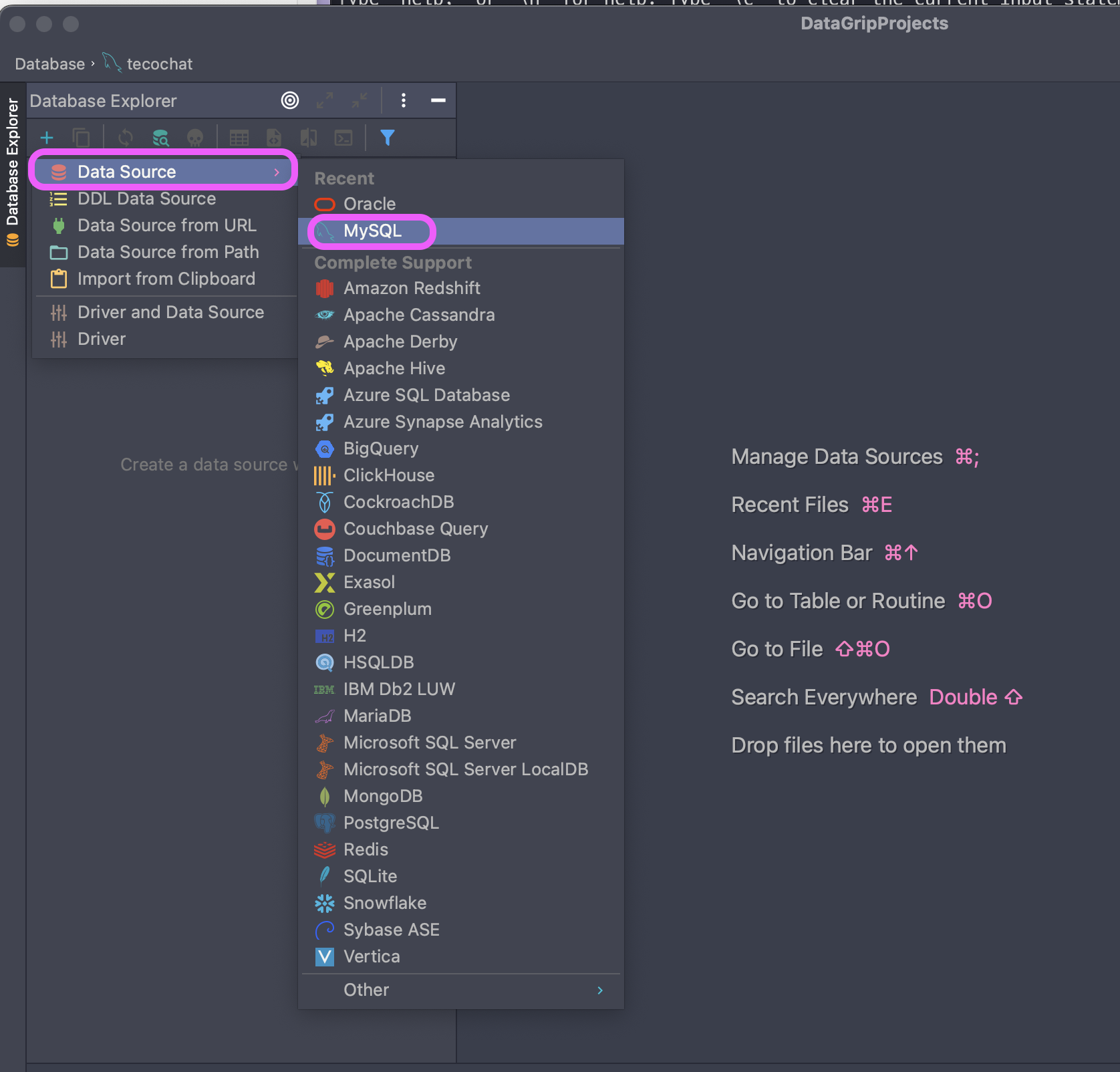
Task: Choose Snowflake data source
Action: 461,903
